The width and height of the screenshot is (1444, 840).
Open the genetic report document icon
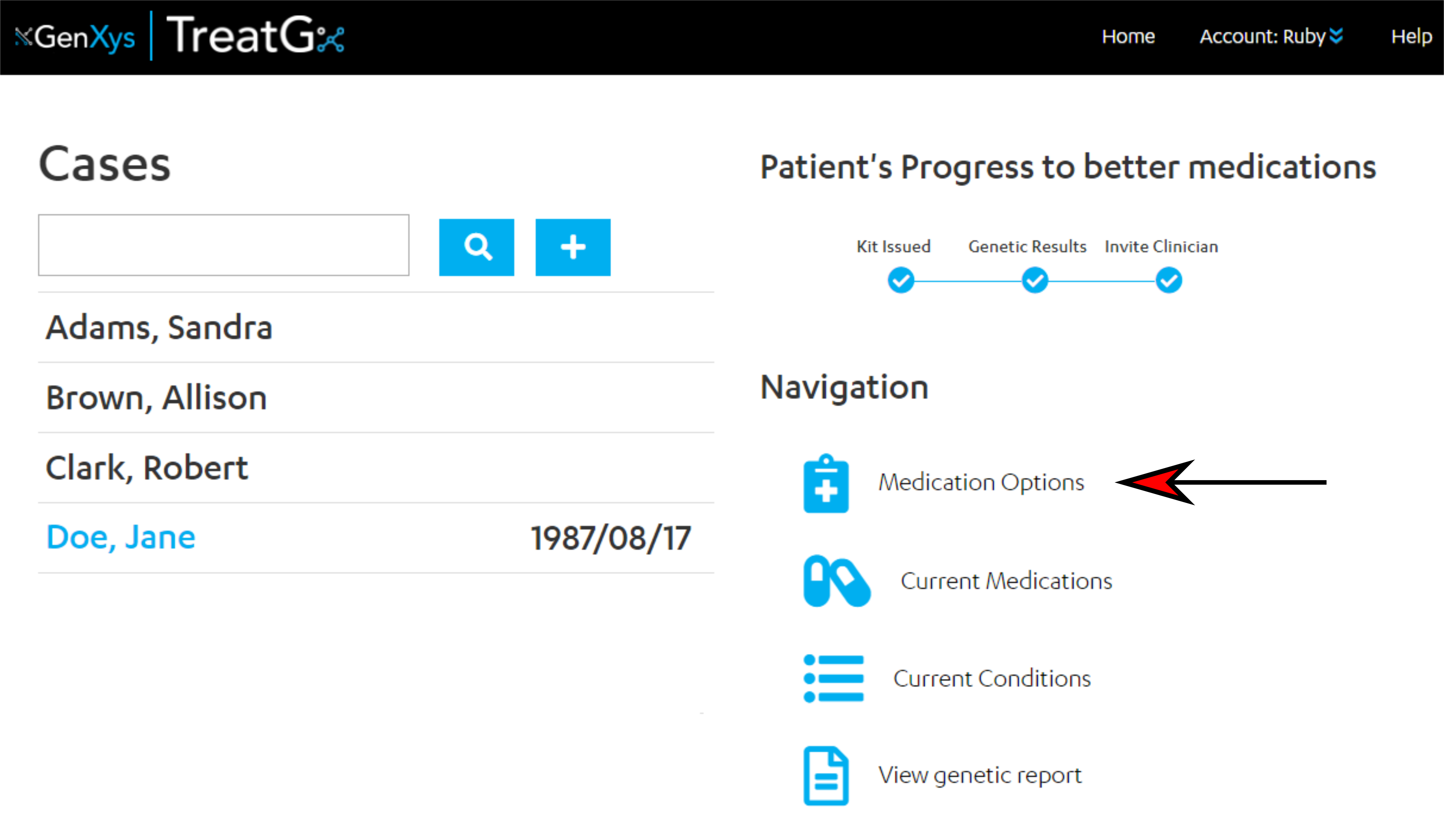pos(826,776)
